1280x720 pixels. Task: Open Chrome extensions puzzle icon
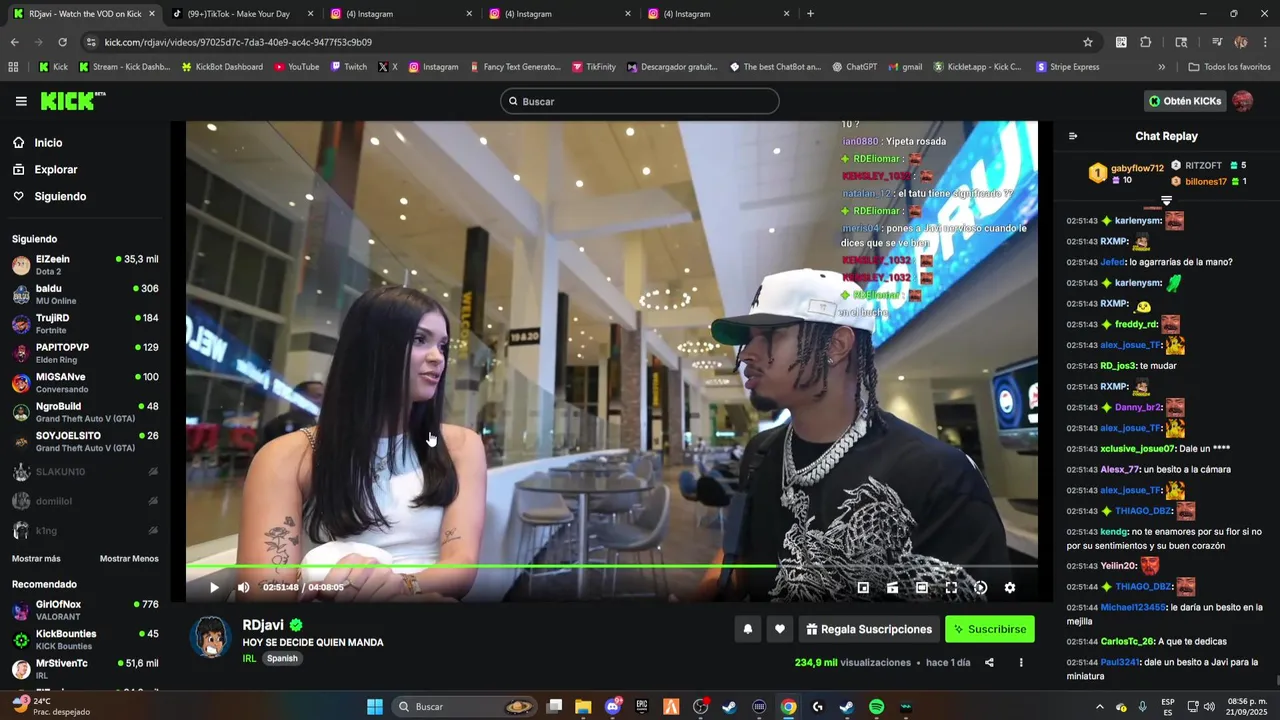1146,42
